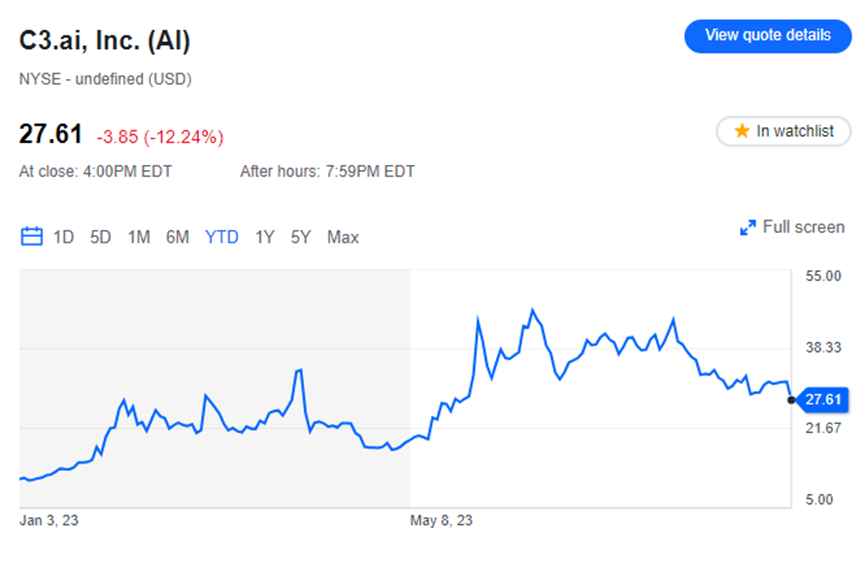Screen dimensions: 865x563
Task: Click the C3.ai, Inc. (AI) heading
Action: 105,41
